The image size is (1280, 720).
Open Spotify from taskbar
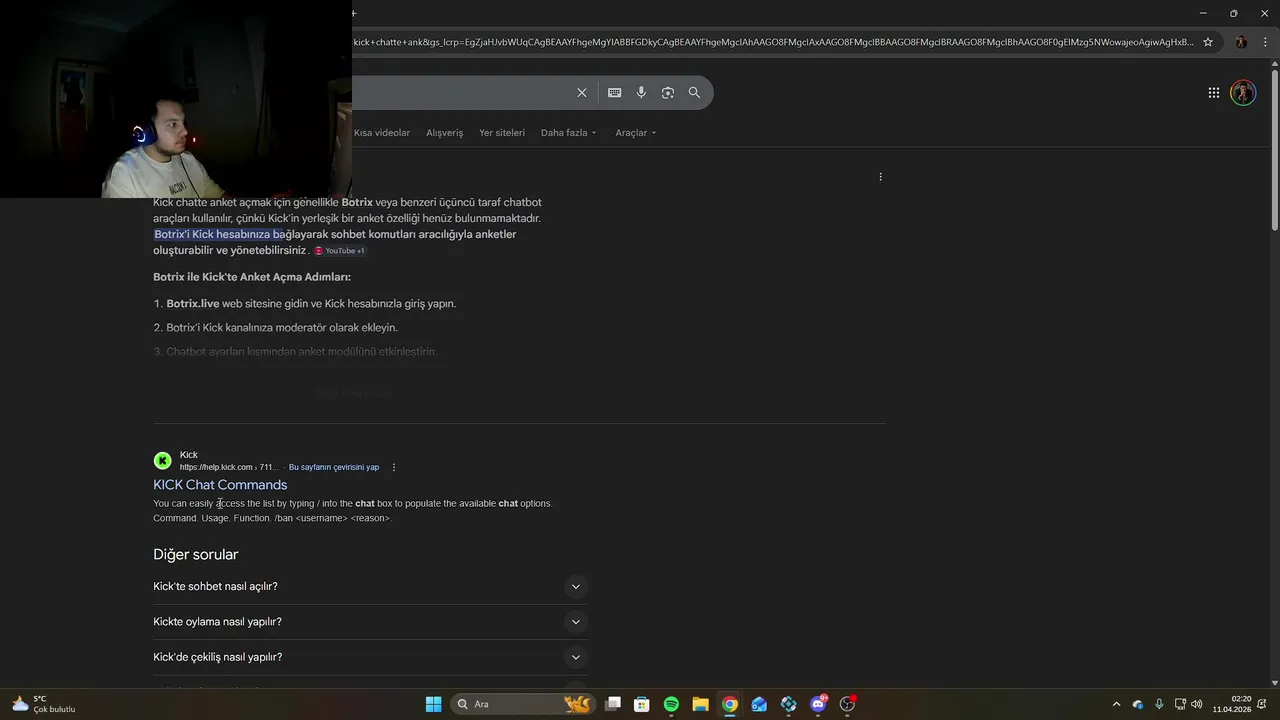tap(671, 704)
